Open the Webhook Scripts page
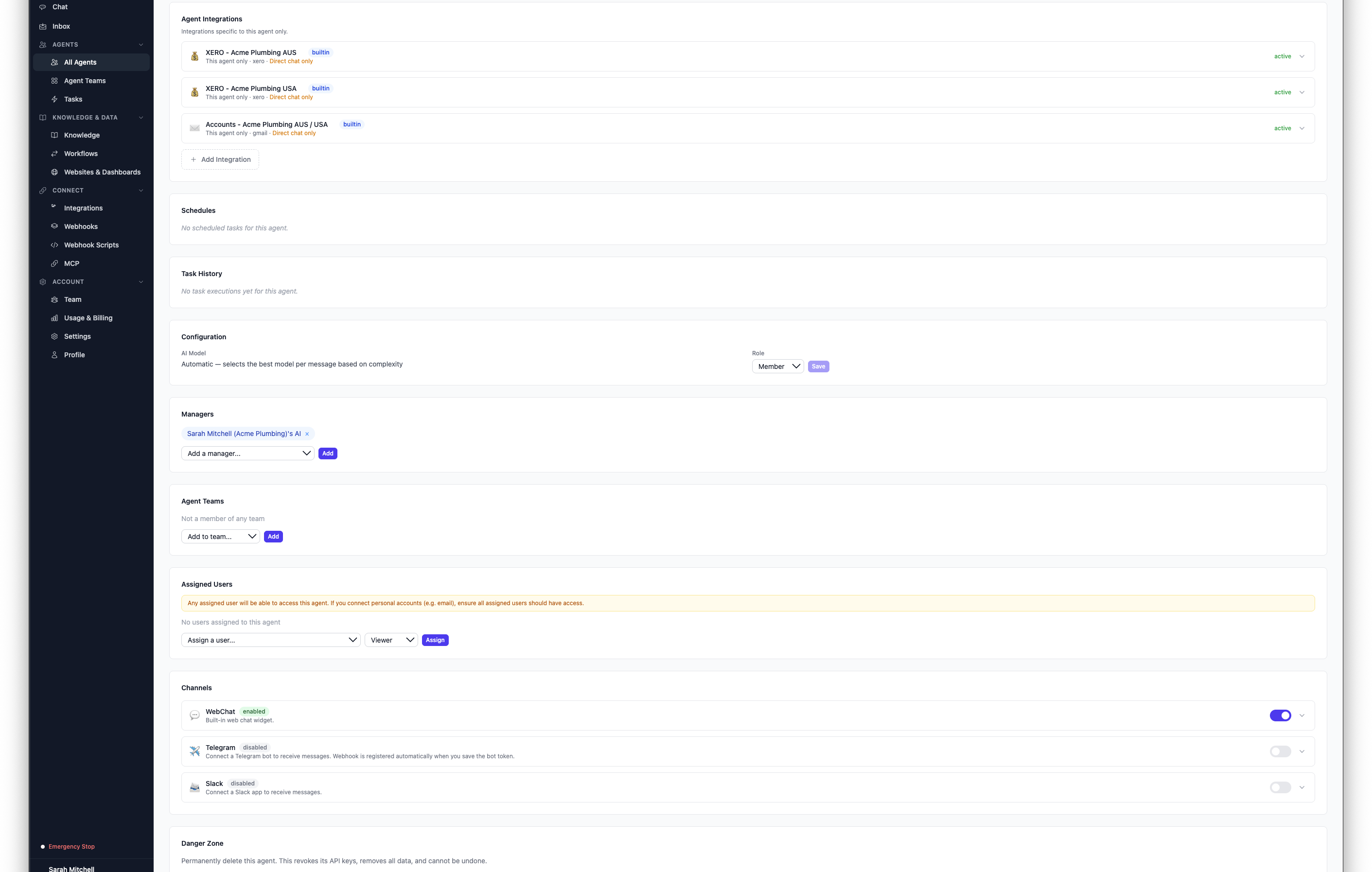Viewport: 1372px width, 872px height. click(x=91, y=244)
